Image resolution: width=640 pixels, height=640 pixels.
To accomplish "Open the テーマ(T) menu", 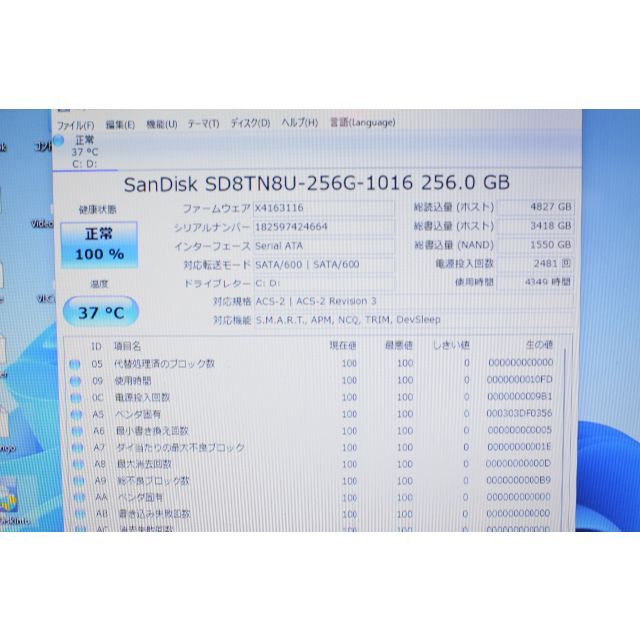I will coord(203,124).
